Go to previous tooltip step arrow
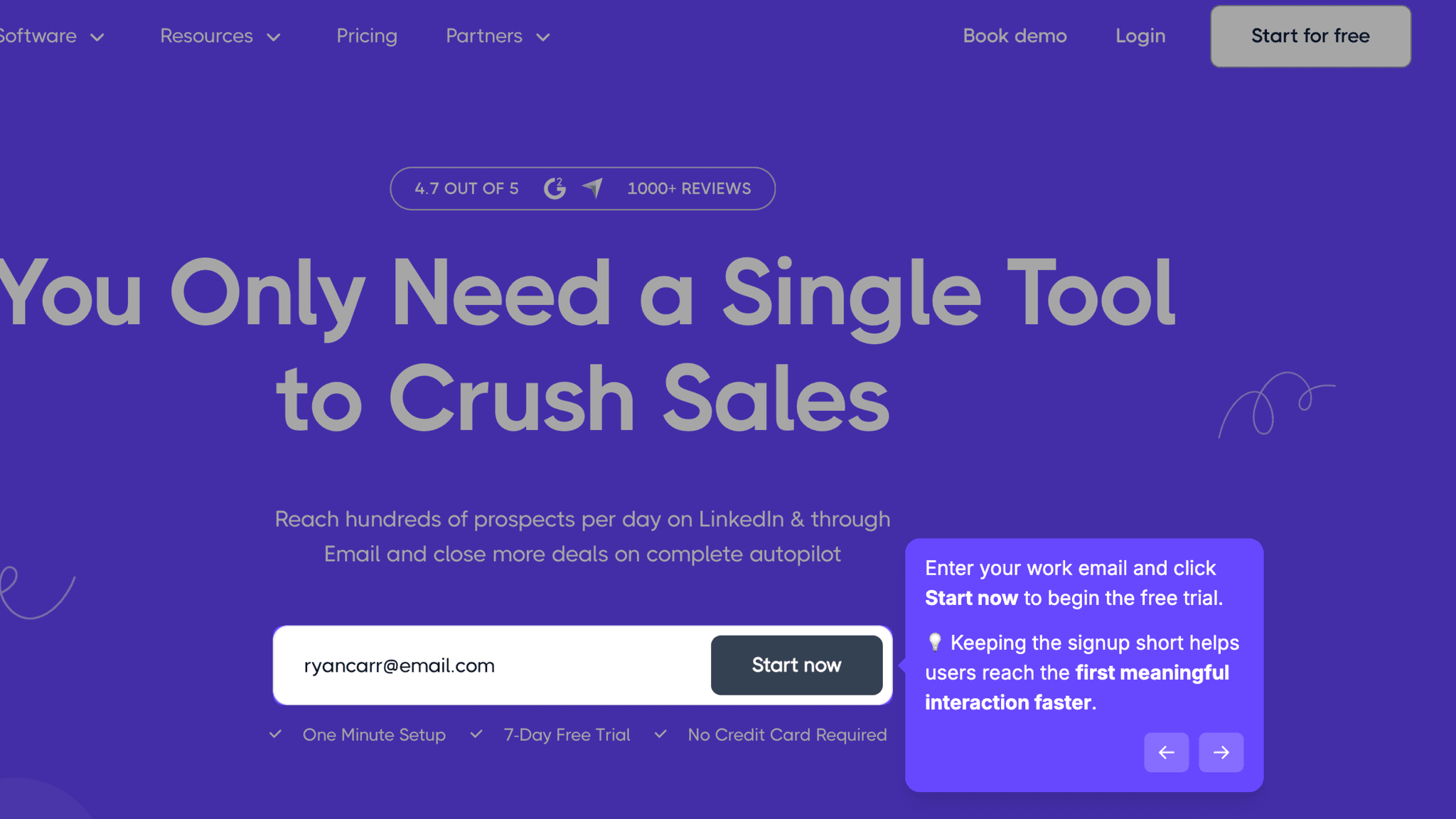 click(1166, 752)
